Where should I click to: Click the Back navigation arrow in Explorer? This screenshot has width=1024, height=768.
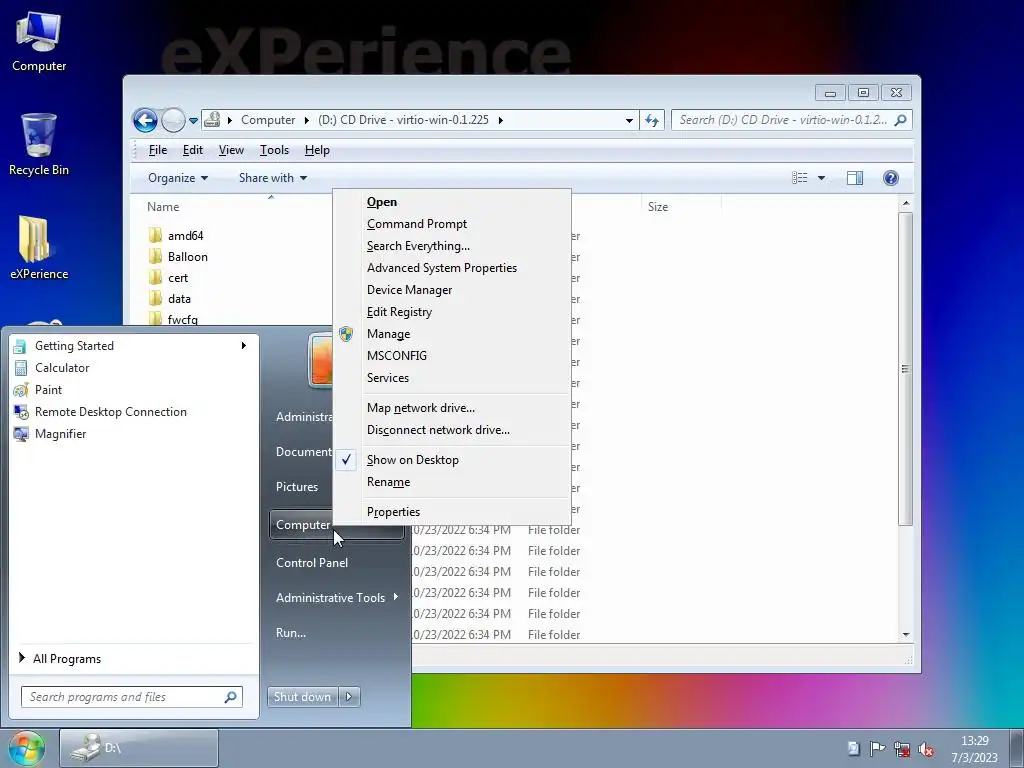[x=145, y=120]
